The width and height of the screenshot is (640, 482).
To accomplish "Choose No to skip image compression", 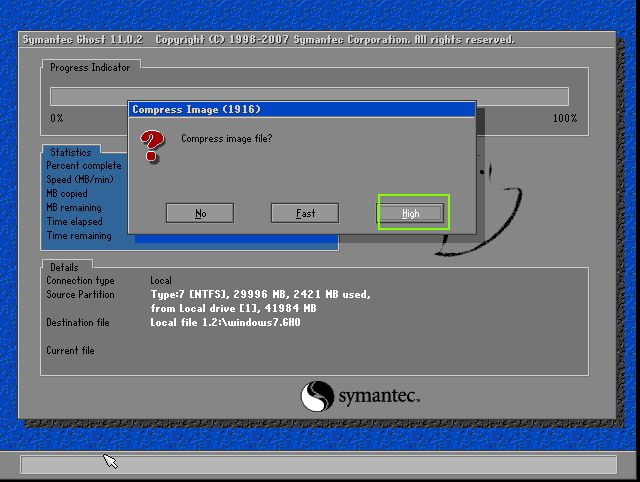I will (x=200, y=213).
